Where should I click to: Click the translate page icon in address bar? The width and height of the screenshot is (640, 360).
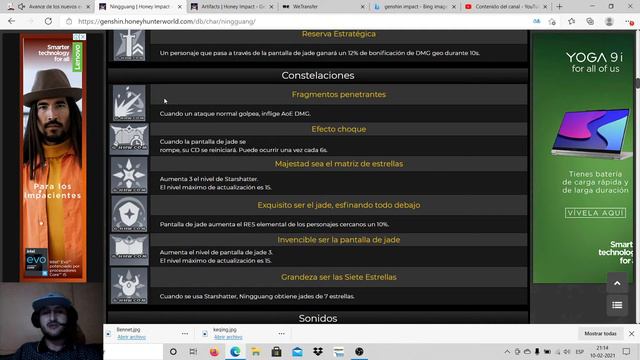(536, 21)
